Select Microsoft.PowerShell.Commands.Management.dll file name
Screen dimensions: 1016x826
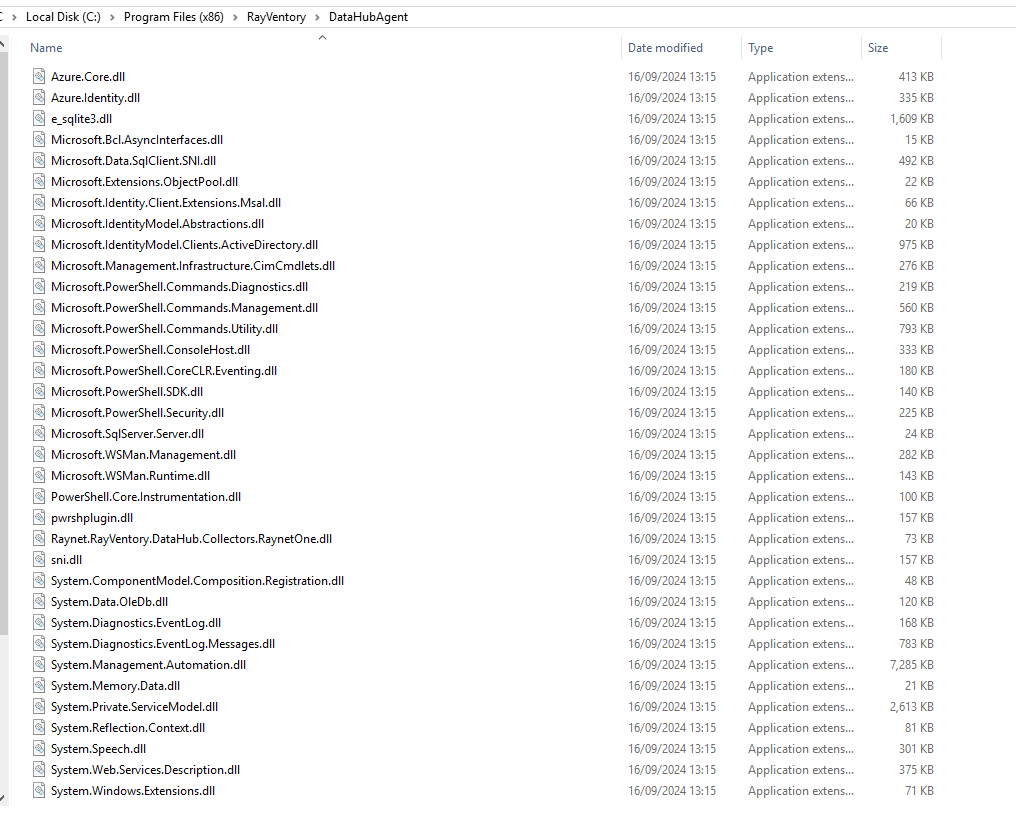(x=185, y=308)
